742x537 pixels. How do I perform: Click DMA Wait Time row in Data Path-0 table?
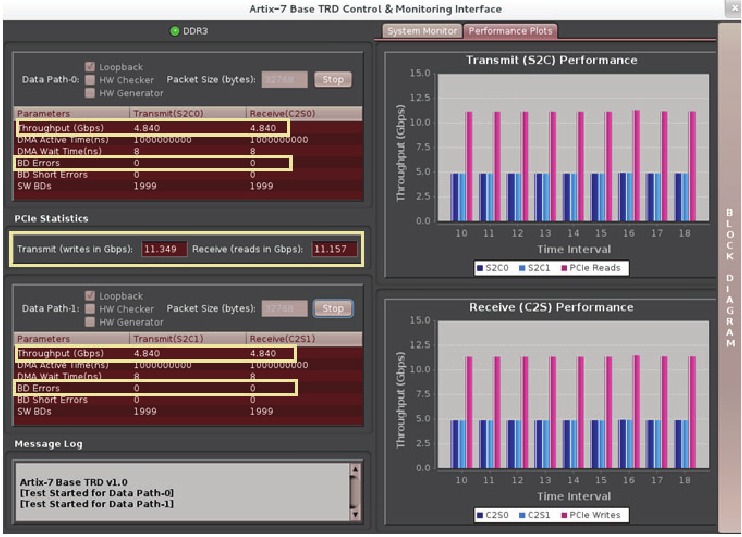[189, 151]
